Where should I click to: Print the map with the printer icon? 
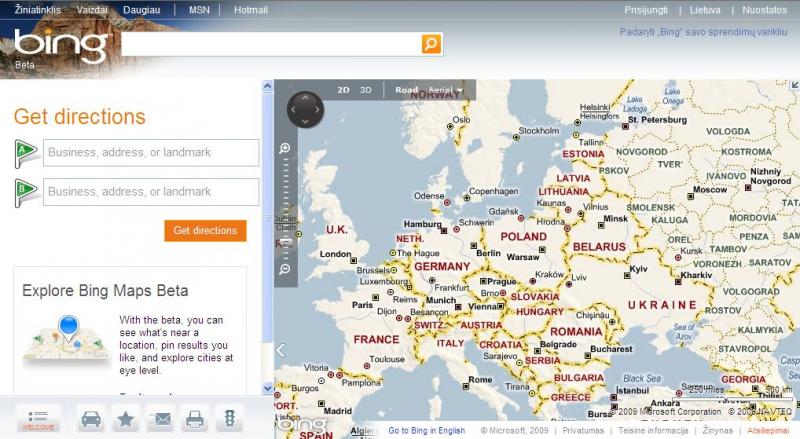click(195, 420)
